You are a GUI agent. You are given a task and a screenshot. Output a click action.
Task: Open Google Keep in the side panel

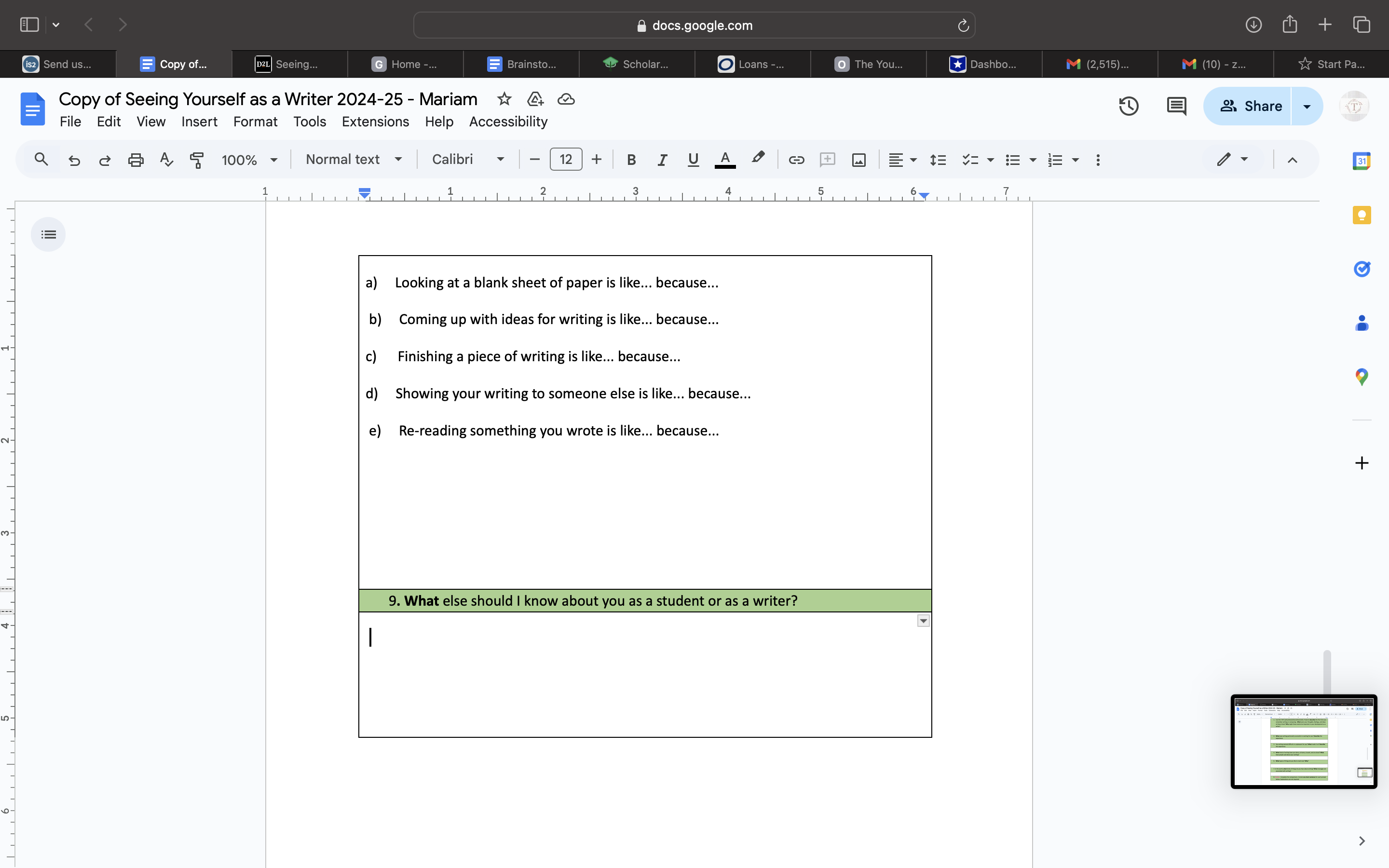point(1362,215)
